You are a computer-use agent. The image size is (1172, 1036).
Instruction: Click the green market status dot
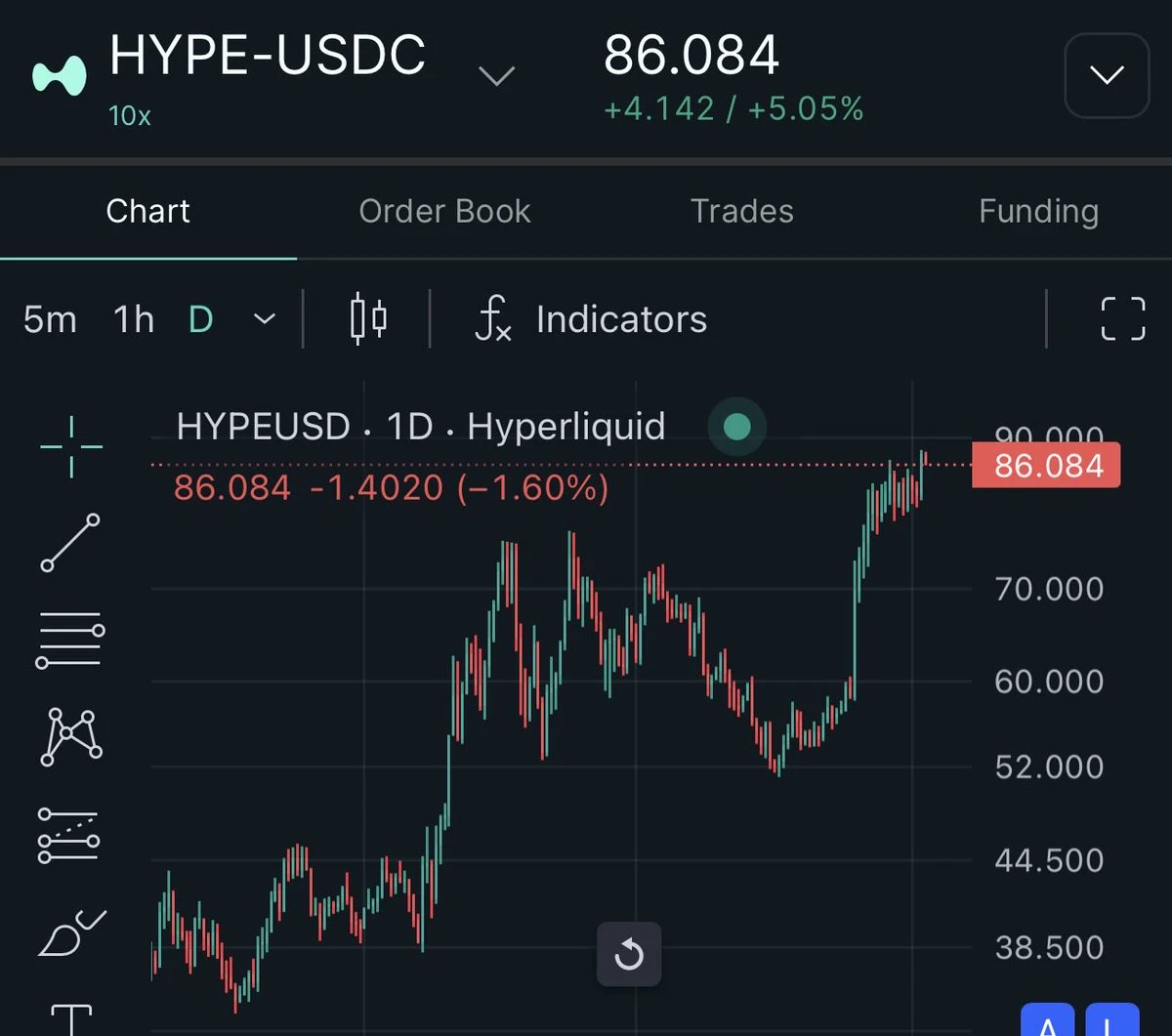tap(737, 427)
